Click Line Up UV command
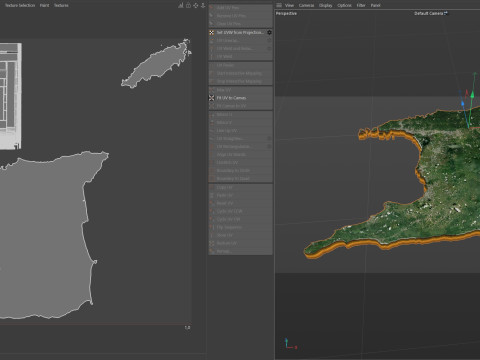This screenshot has width=480, height=360. 240,130
